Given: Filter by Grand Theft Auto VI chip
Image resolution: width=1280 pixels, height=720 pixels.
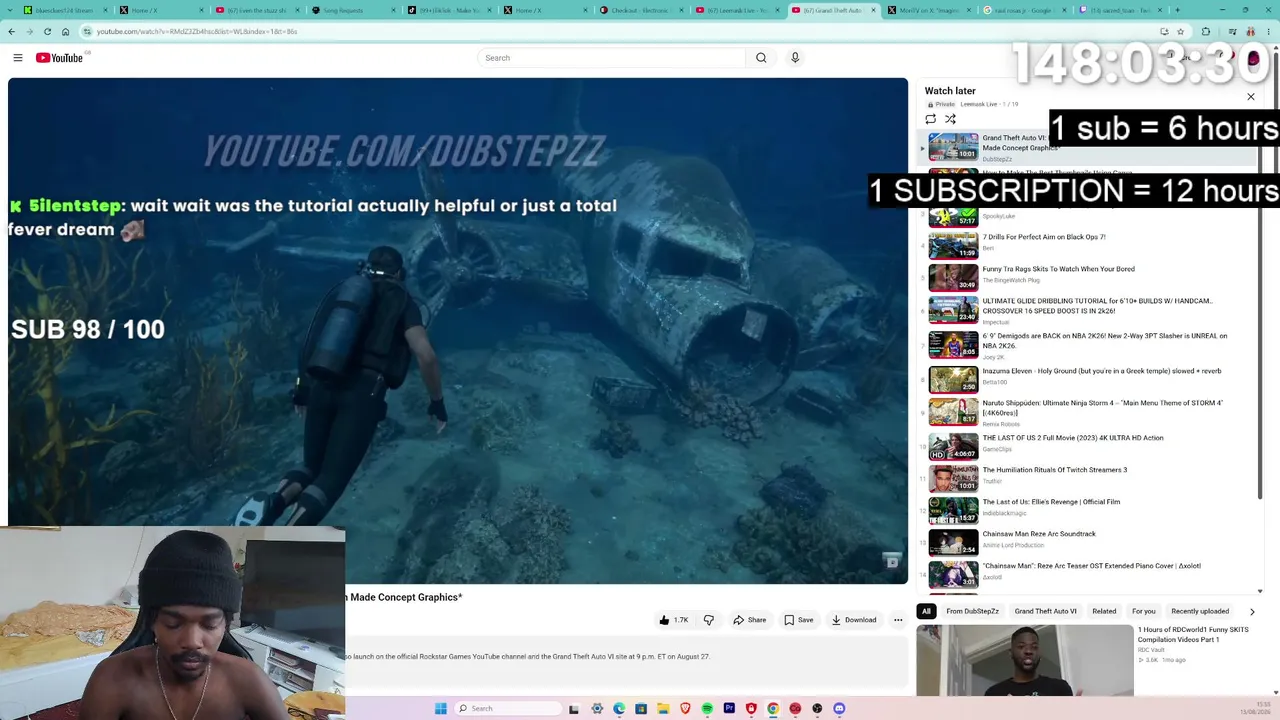Looking at the screenshot, I should tap(1045, 611).
